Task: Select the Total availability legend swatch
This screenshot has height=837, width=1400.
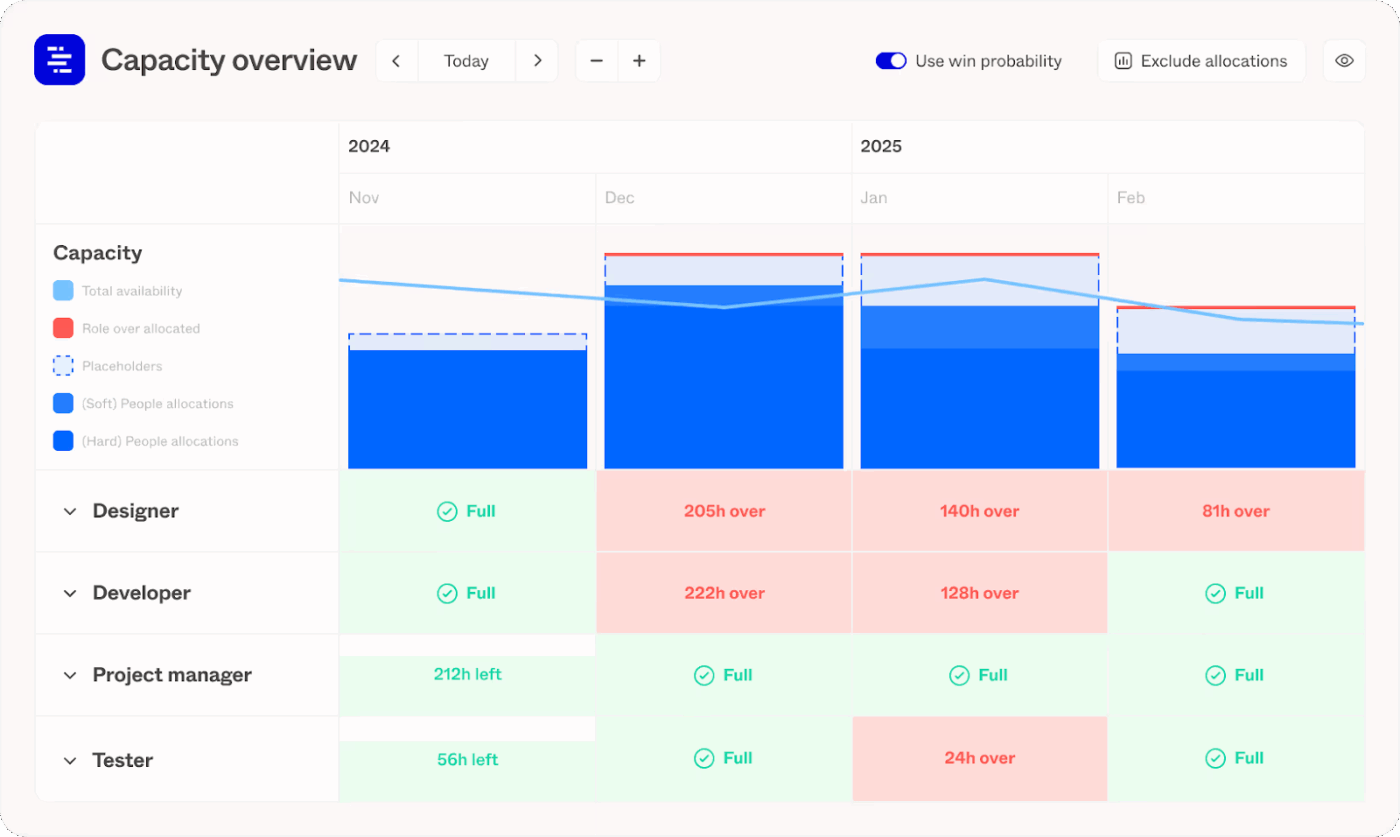Action: pyautogui.click(x=62, y=290)
